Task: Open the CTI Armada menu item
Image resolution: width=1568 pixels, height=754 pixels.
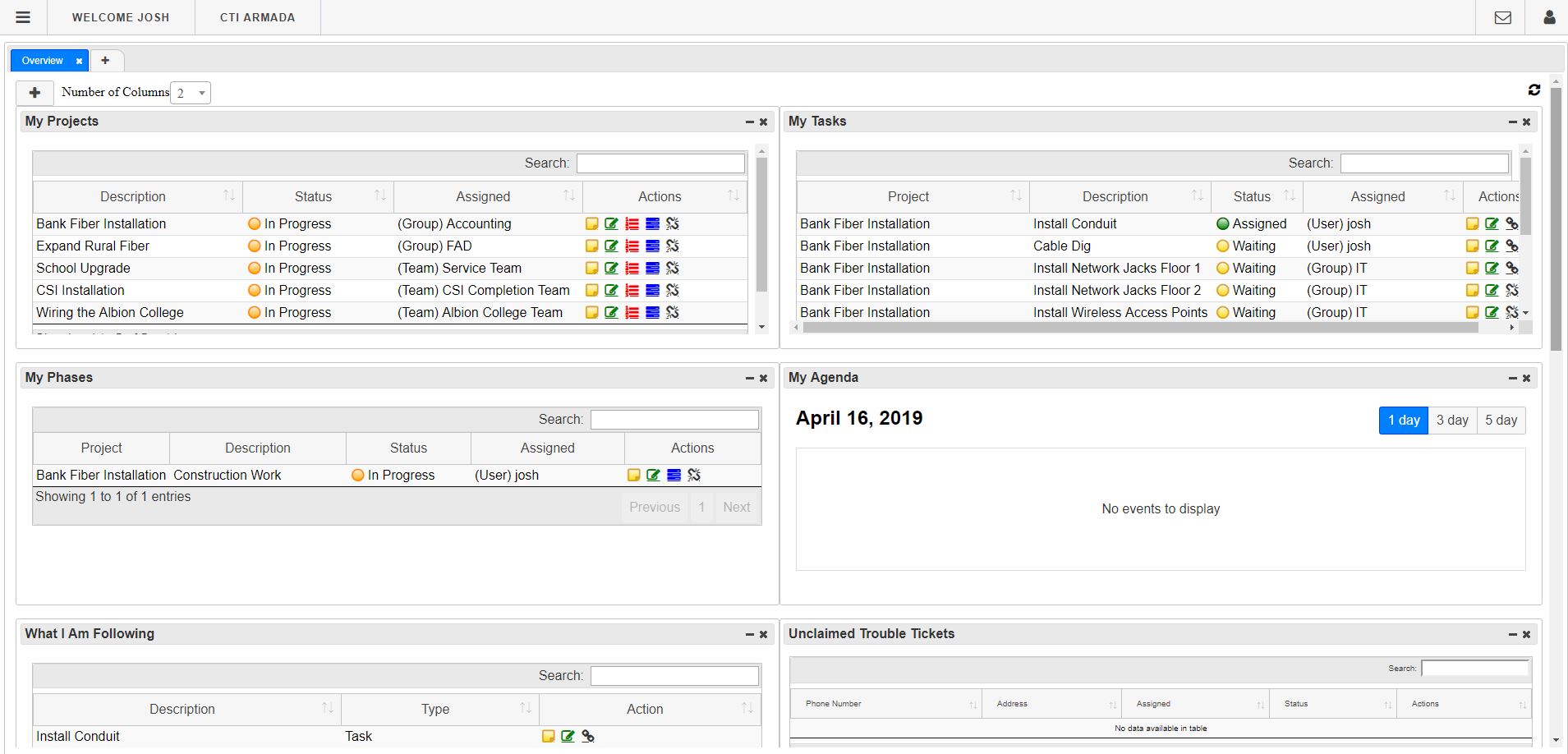Action: (257, 17)
